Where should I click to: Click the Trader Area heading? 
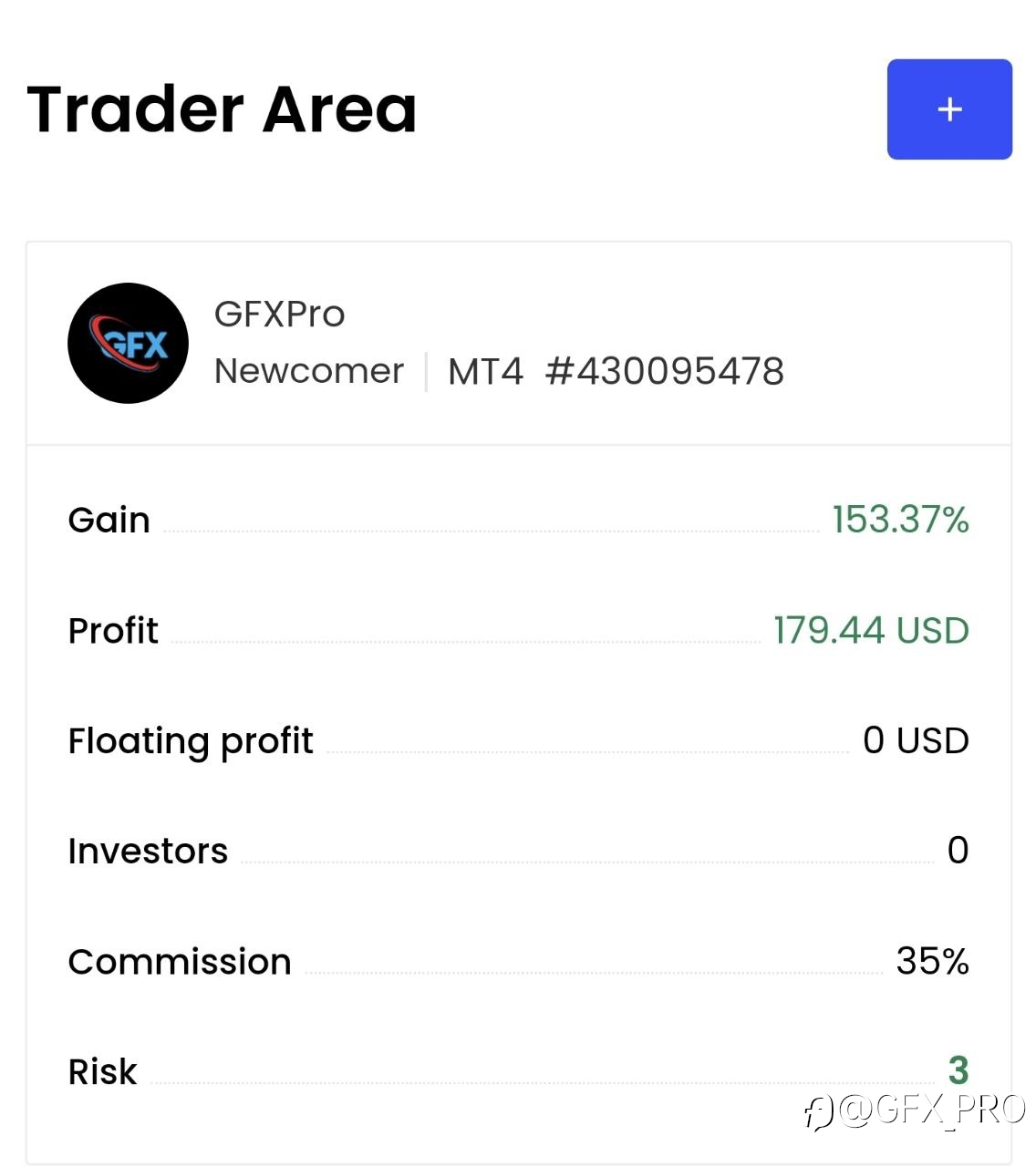[x=222, y=109]
